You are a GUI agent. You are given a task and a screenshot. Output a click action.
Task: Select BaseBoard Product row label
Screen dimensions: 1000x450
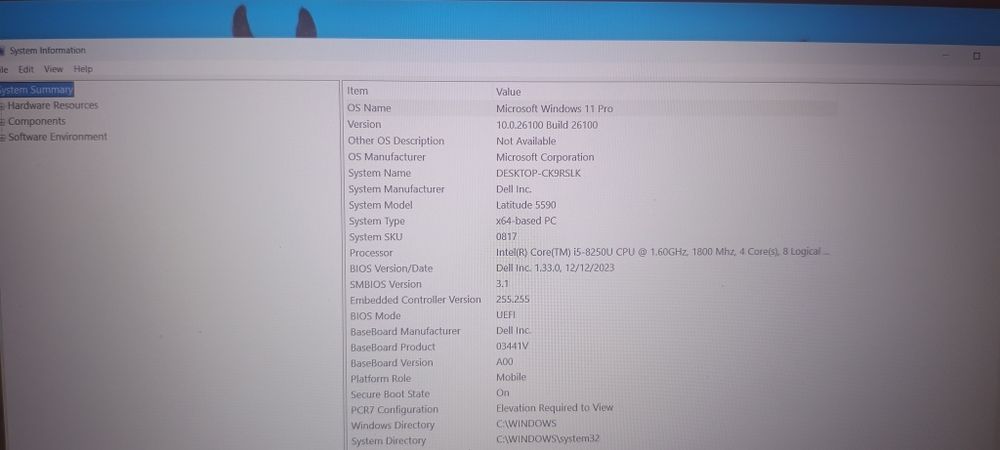click(x=393, y=347)
